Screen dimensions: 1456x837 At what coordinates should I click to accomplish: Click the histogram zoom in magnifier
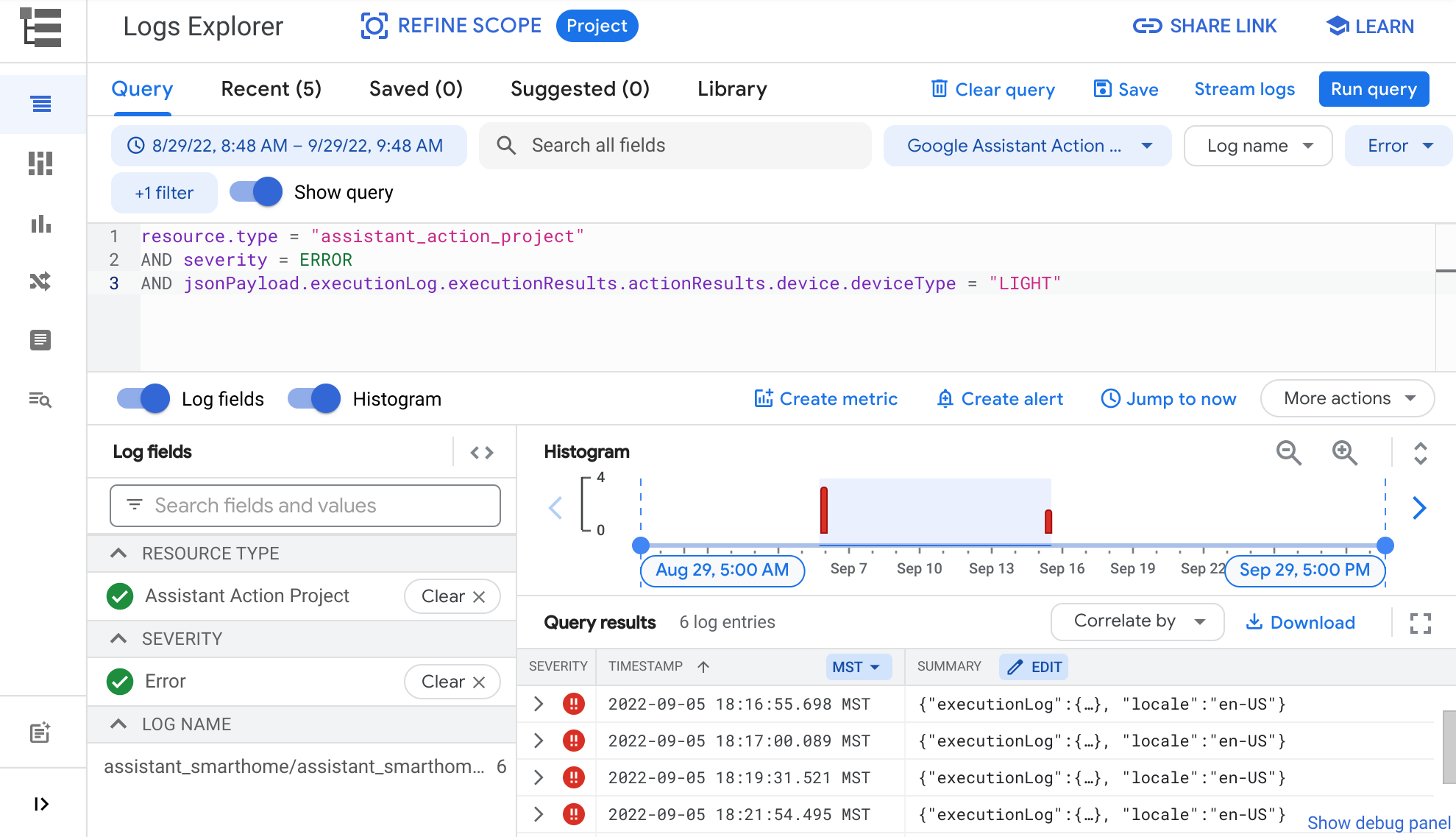coord(1344,451)
